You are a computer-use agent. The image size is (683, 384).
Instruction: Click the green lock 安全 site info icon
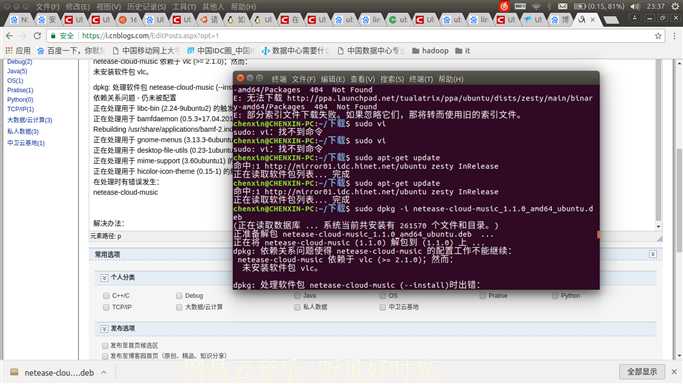point(61,36)
